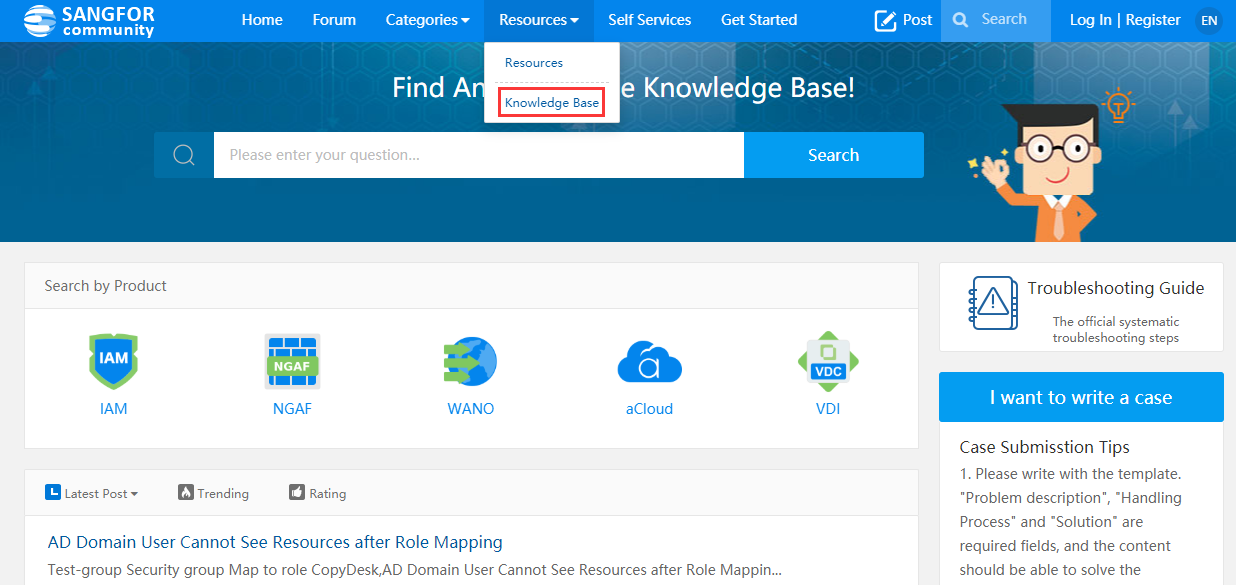Click the Troubleshooting Guide notebook icon

pos(993,303)
